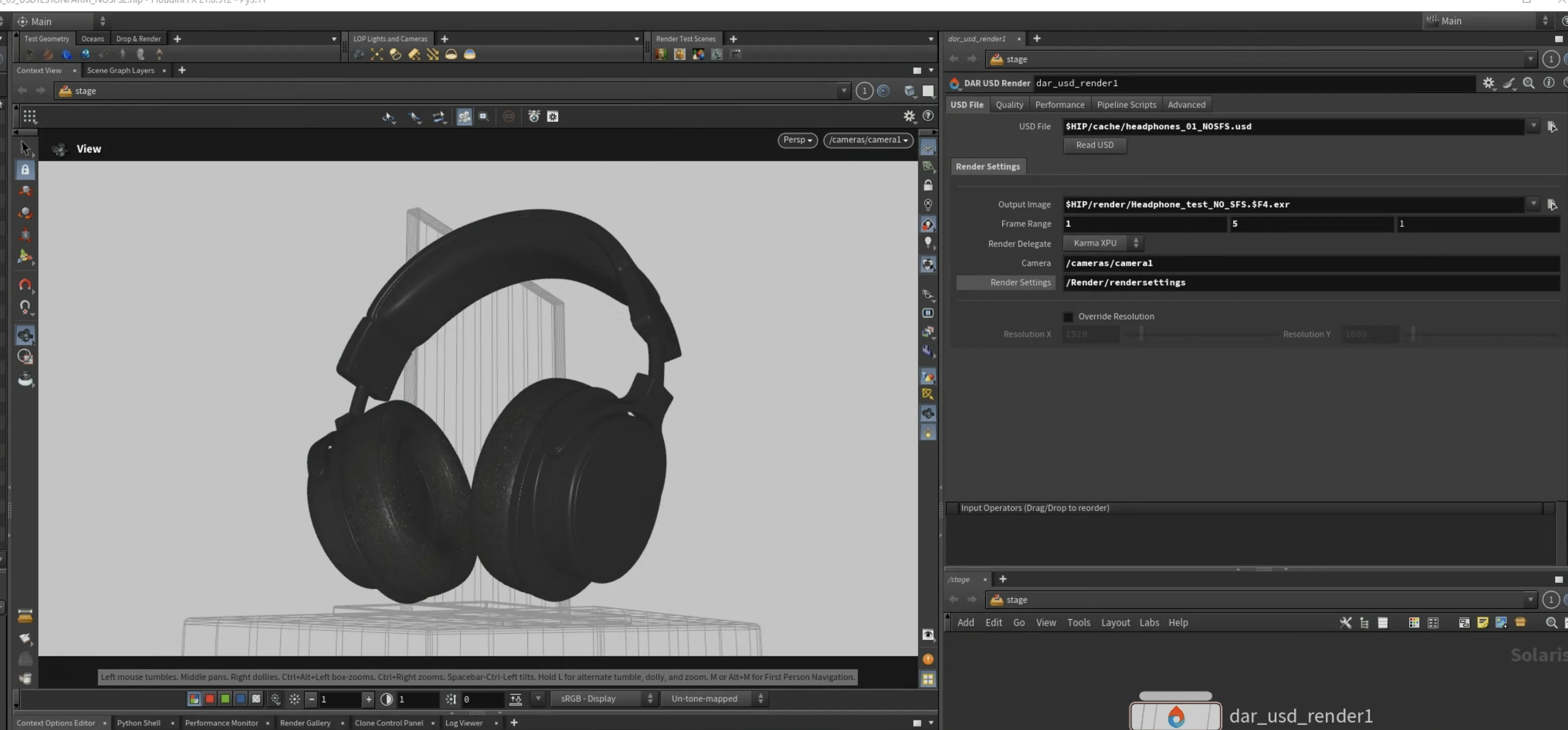This screenshot has width=1568, height=730.
Task: Click the frame-all expand icon in the LOP toolbar
Action: point(377,55)
